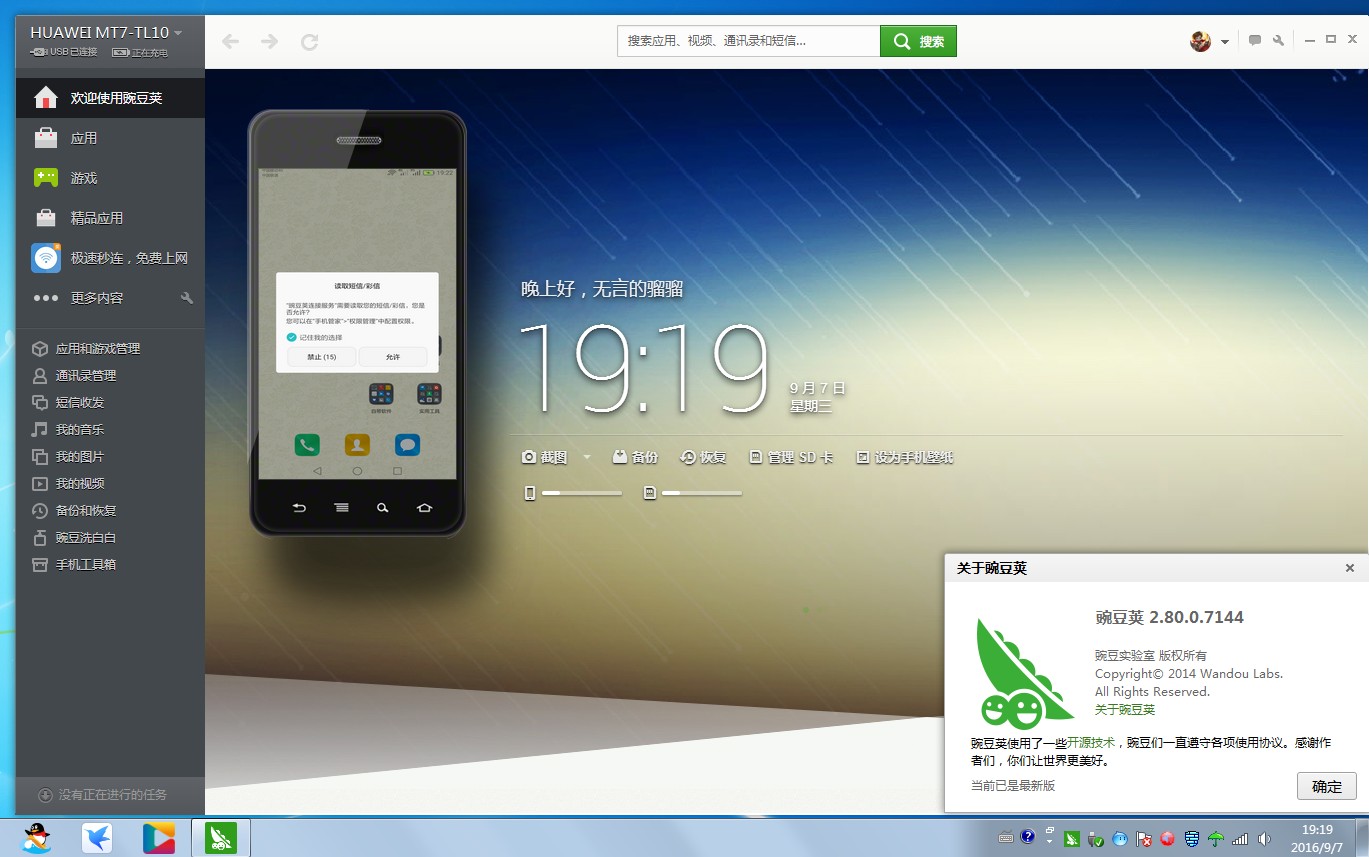Expand the account dropdown arrow beside avatar
The height and width of the screenshot is (857, 1369).
click(1225, 42)
